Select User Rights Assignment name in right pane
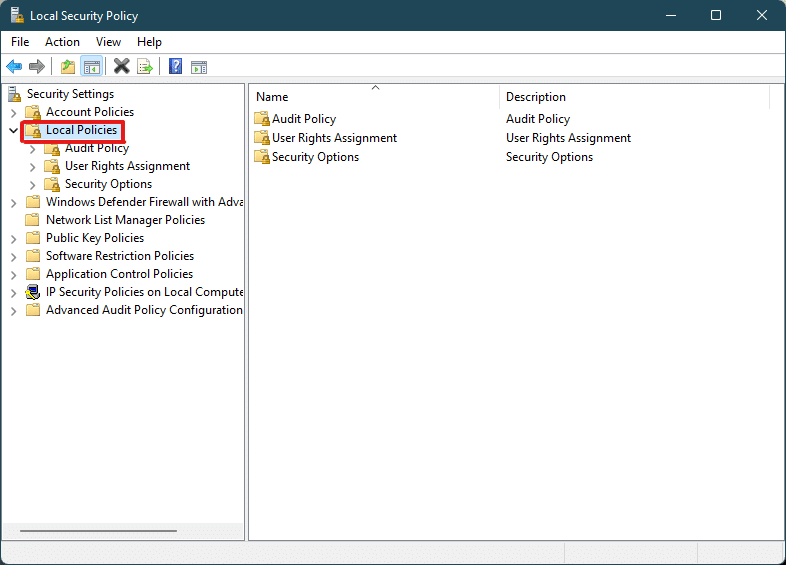This screenshot has height=565, width=786. click(x=334, y=138)
